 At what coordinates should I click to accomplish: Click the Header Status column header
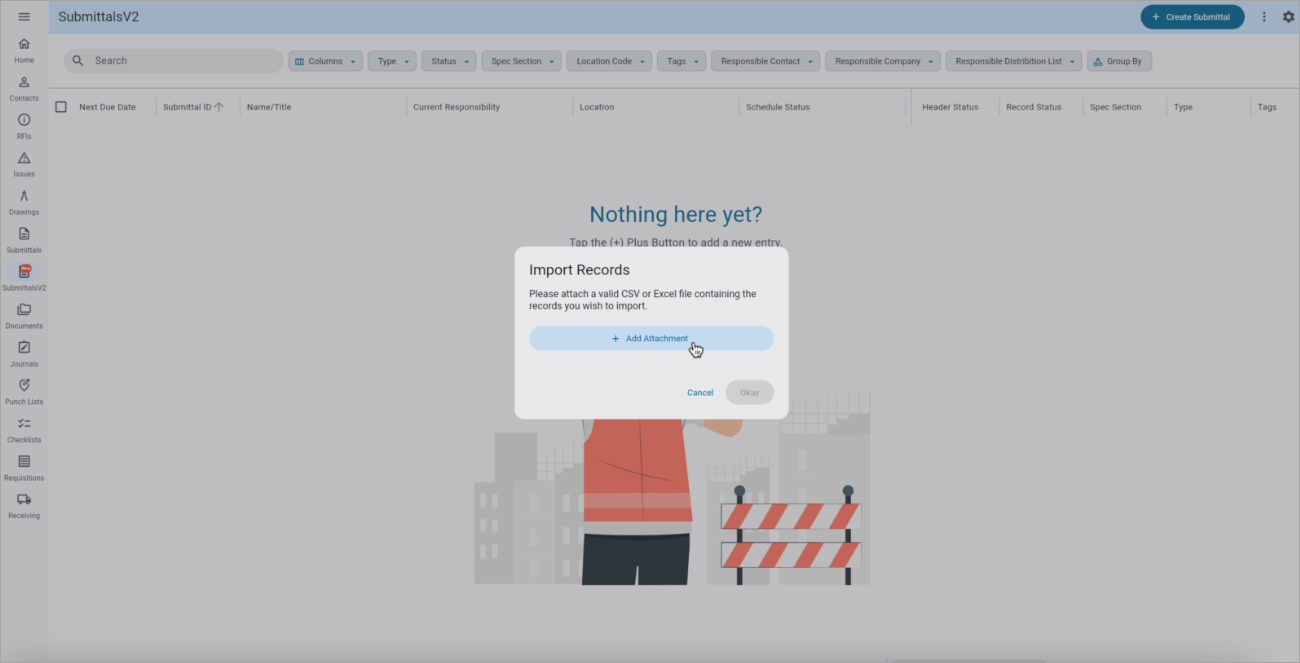pos(950,107)
